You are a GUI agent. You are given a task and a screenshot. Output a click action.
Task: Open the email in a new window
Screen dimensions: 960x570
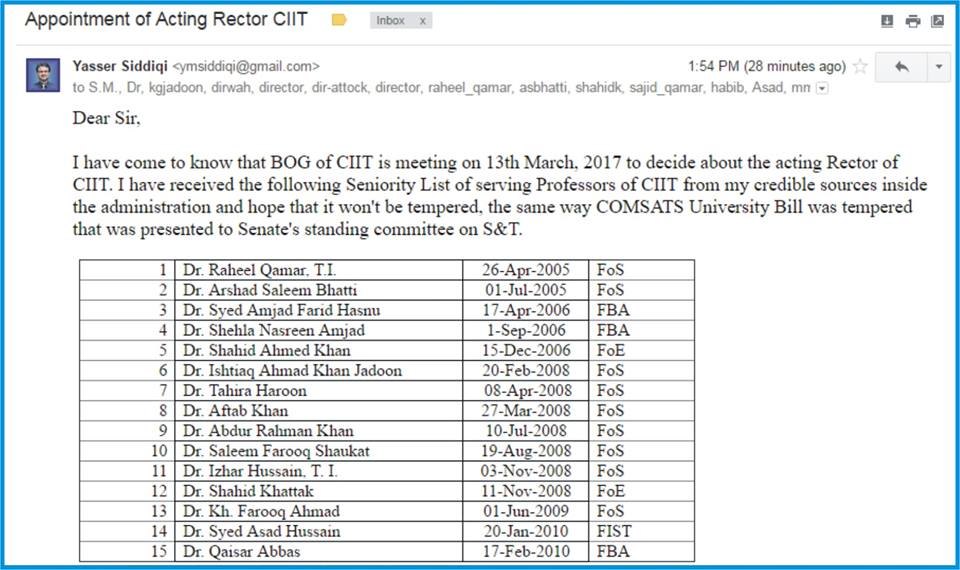pos(937,21)
